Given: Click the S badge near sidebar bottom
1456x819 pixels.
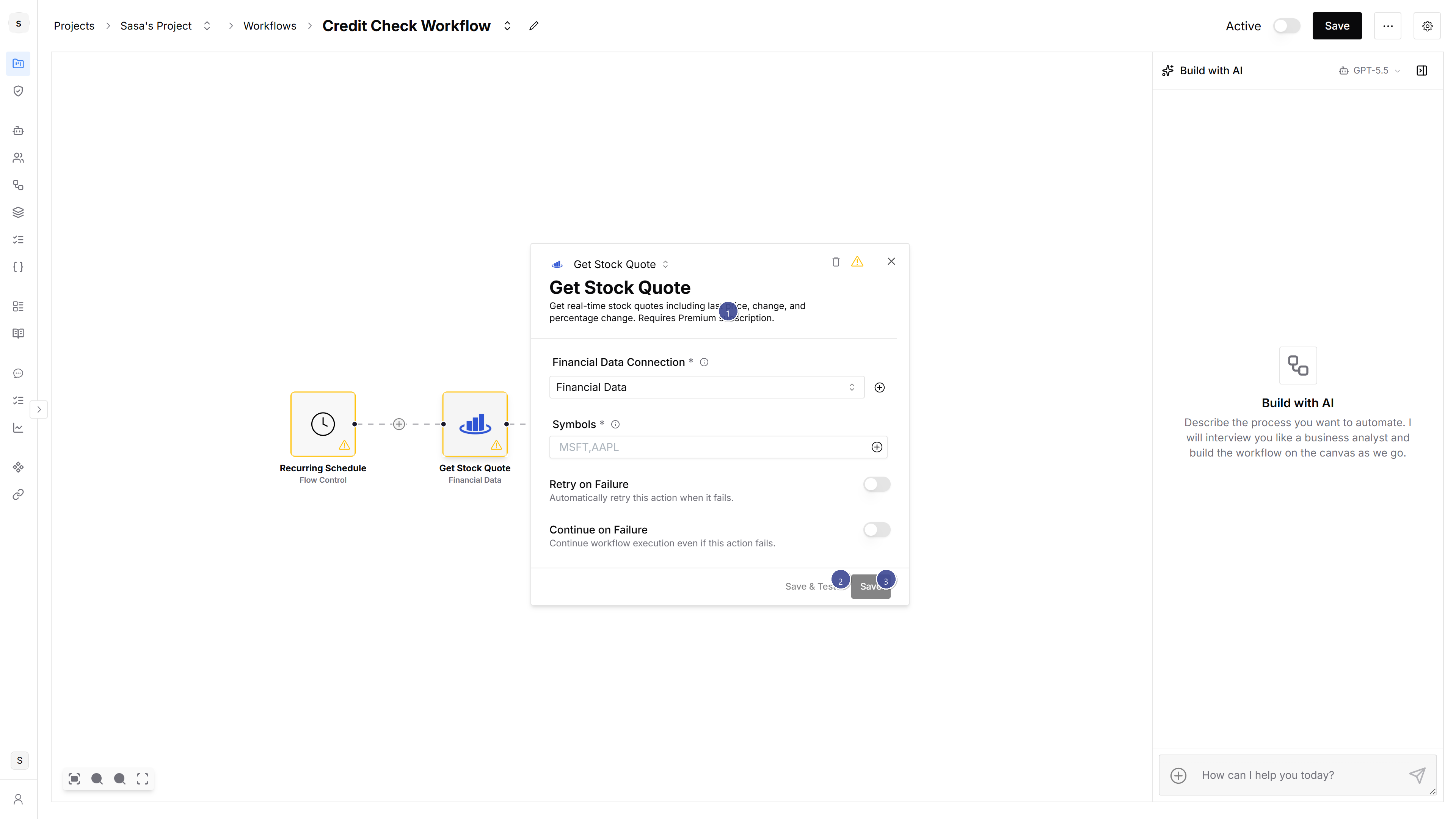Looking at the screenshot, I should point(19,760).
